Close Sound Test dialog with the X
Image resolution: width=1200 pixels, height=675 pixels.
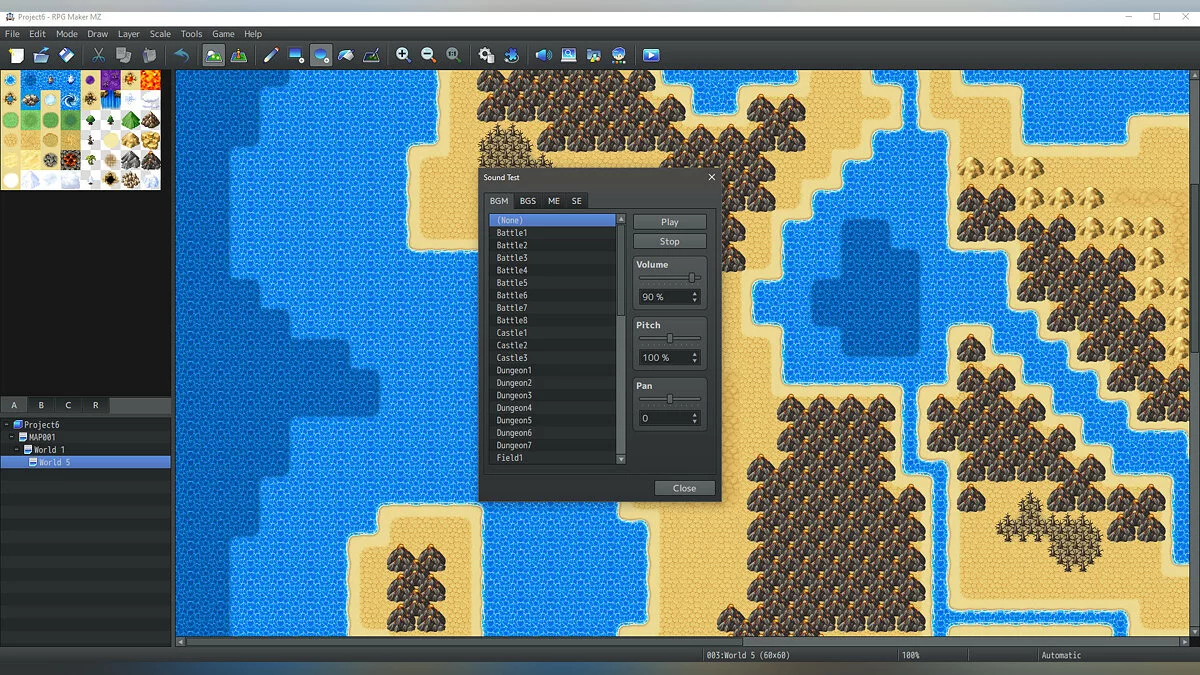click(712, 177)
